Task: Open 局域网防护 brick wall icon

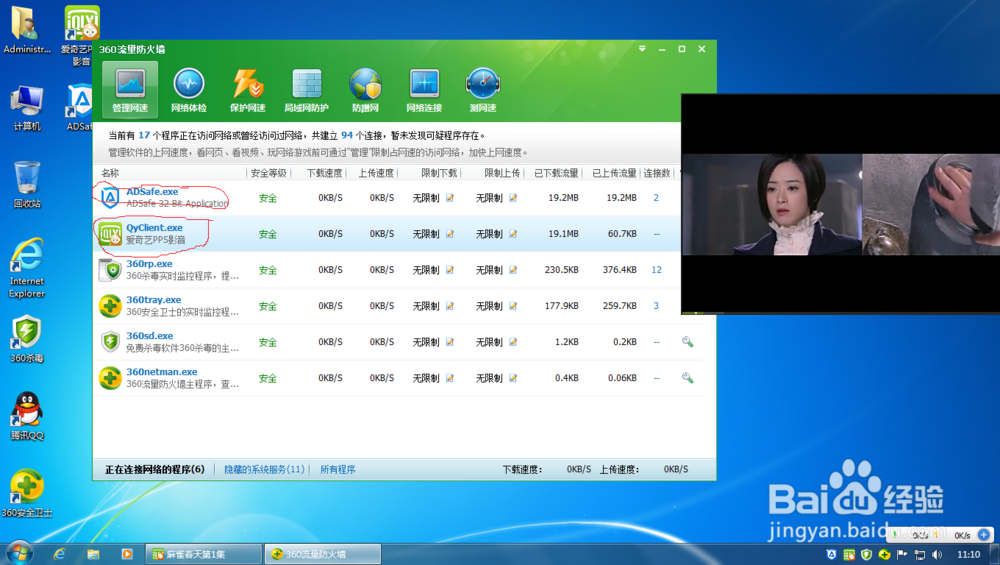Action: (306, 89)
